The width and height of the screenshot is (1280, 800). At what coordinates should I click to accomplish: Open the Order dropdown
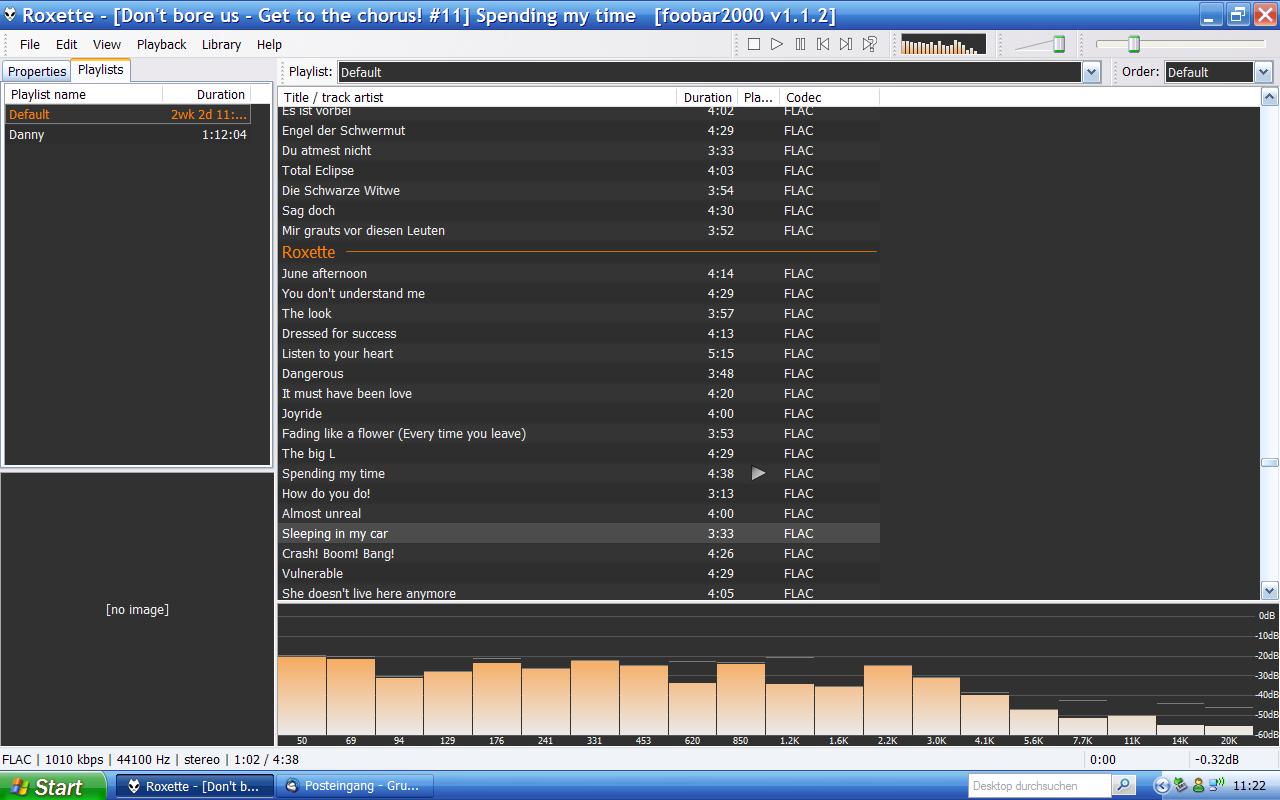(1218, 72)
